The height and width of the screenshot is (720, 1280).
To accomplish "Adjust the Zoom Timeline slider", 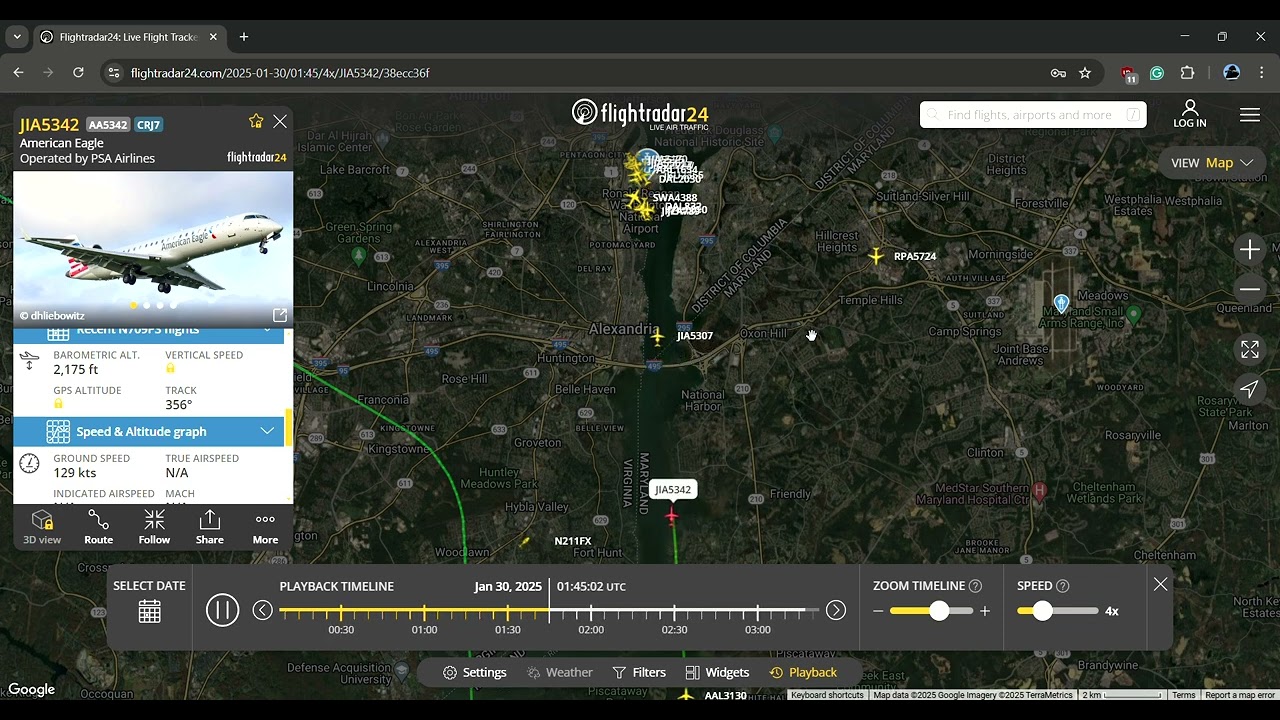I will tap(939, 610).
